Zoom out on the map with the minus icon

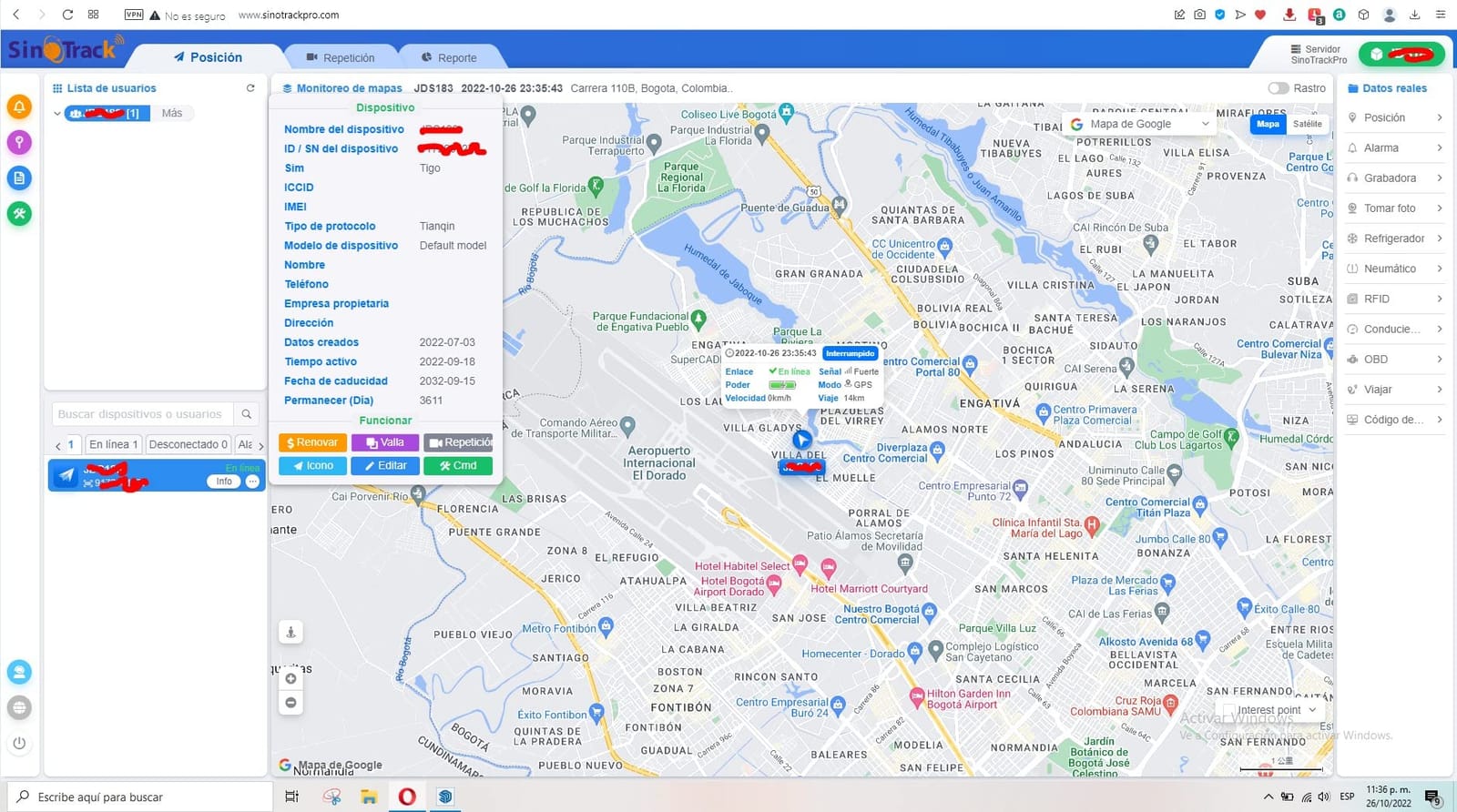coord(290,703)
